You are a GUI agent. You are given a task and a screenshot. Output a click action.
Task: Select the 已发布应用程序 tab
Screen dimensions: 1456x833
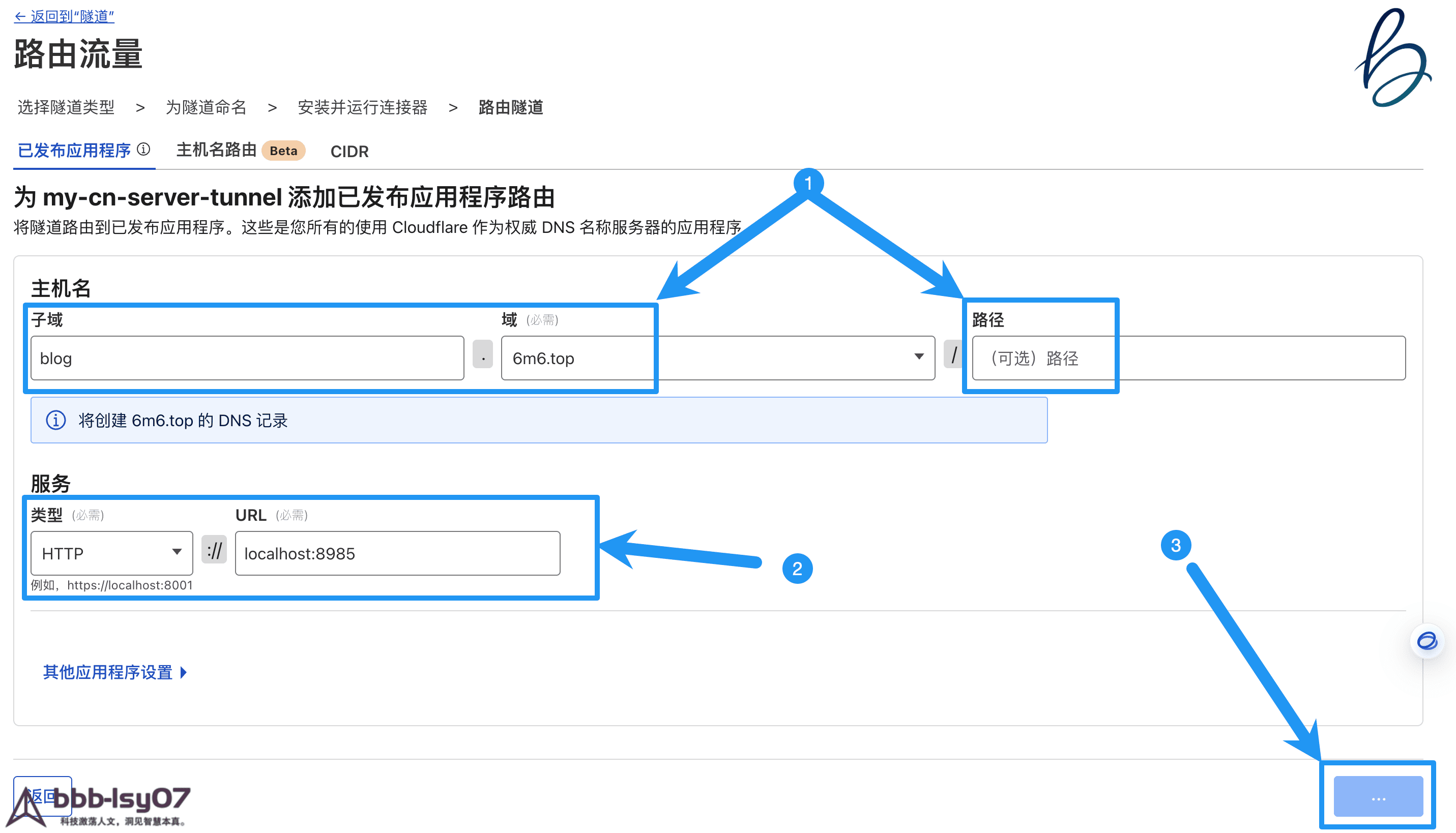[x=74, y=151]
